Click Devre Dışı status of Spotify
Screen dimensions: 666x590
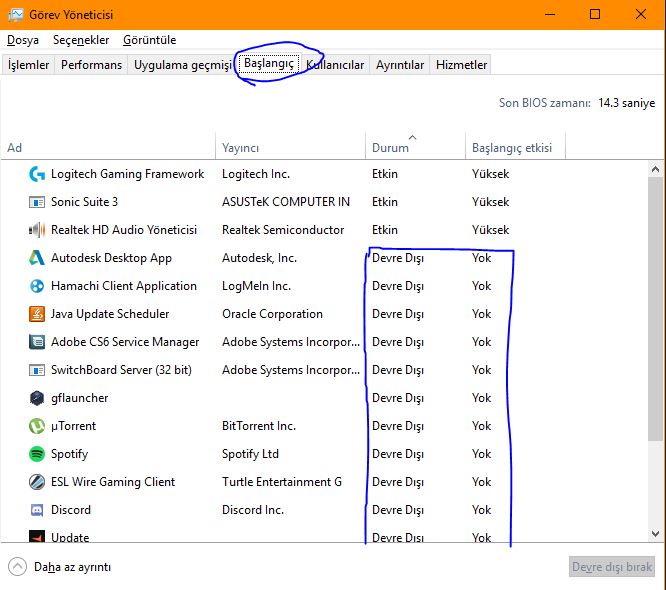click(x=398, y=454)
